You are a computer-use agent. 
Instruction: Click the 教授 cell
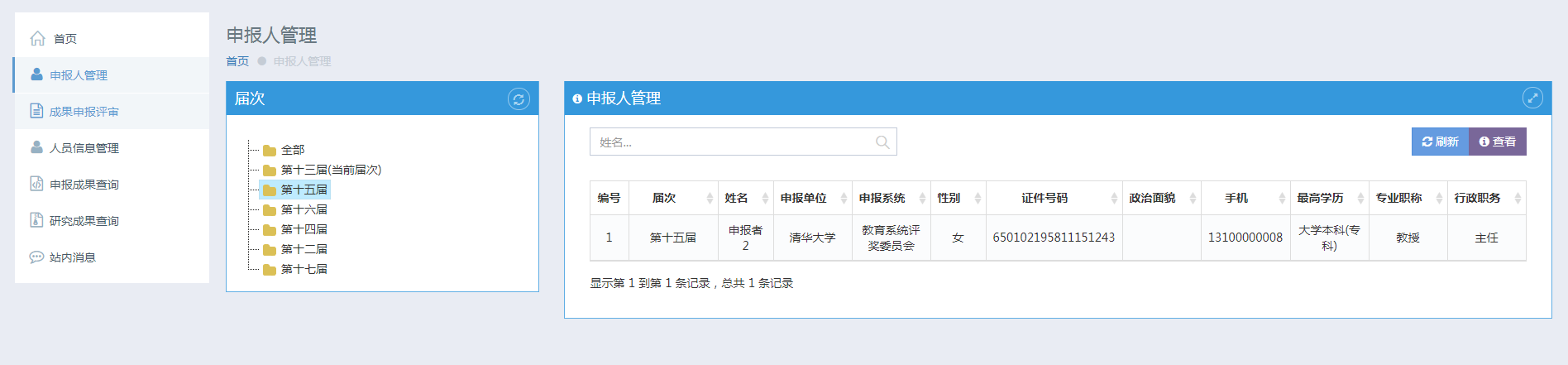(1408, 238)
